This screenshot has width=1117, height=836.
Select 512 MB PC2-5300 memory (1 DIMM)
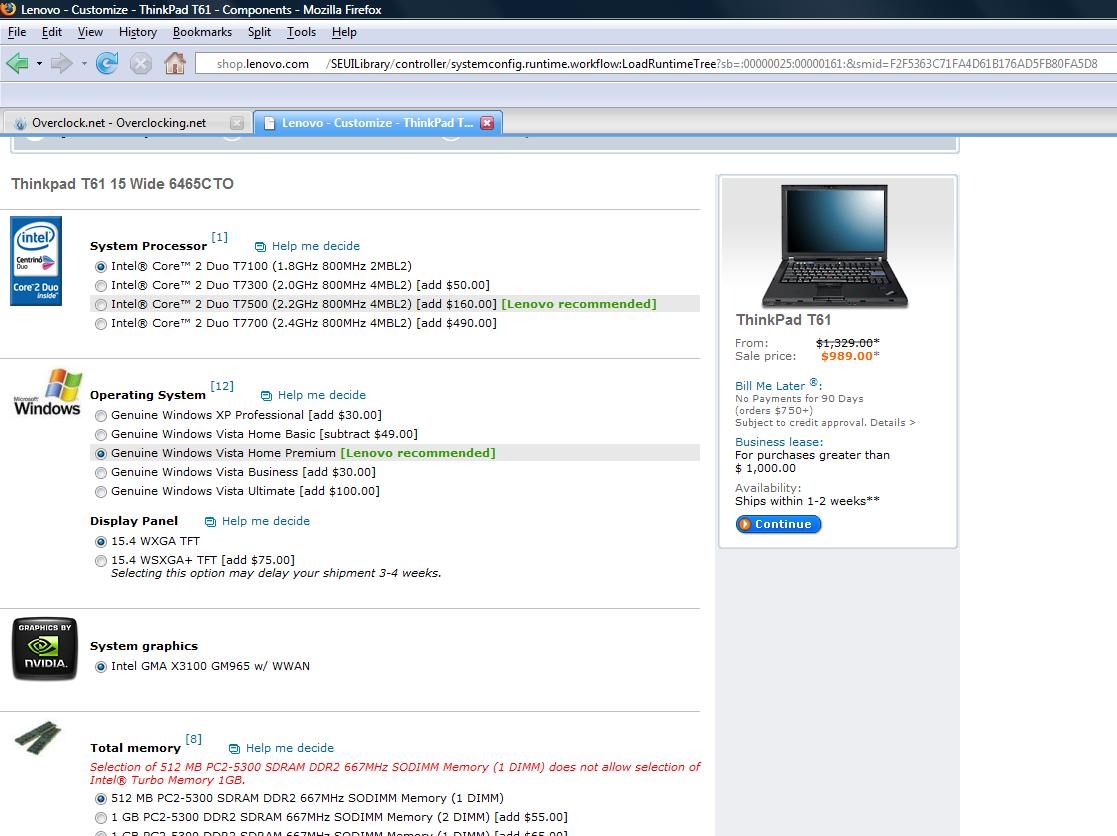(x=100, y=799)
